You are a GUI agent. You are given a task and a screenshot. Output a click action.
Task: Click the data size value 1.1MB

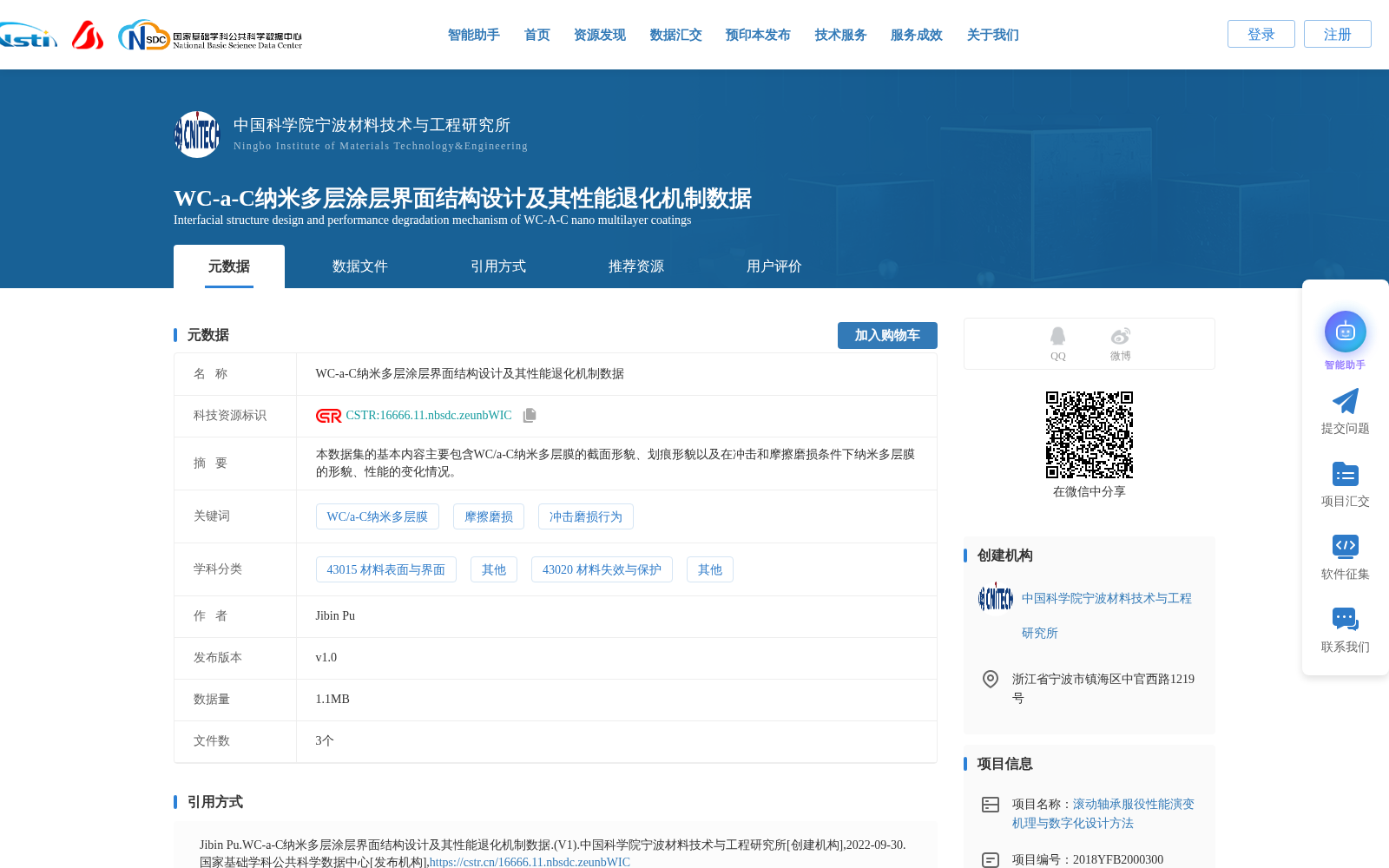pyautogui.click(x=332, y=699)
